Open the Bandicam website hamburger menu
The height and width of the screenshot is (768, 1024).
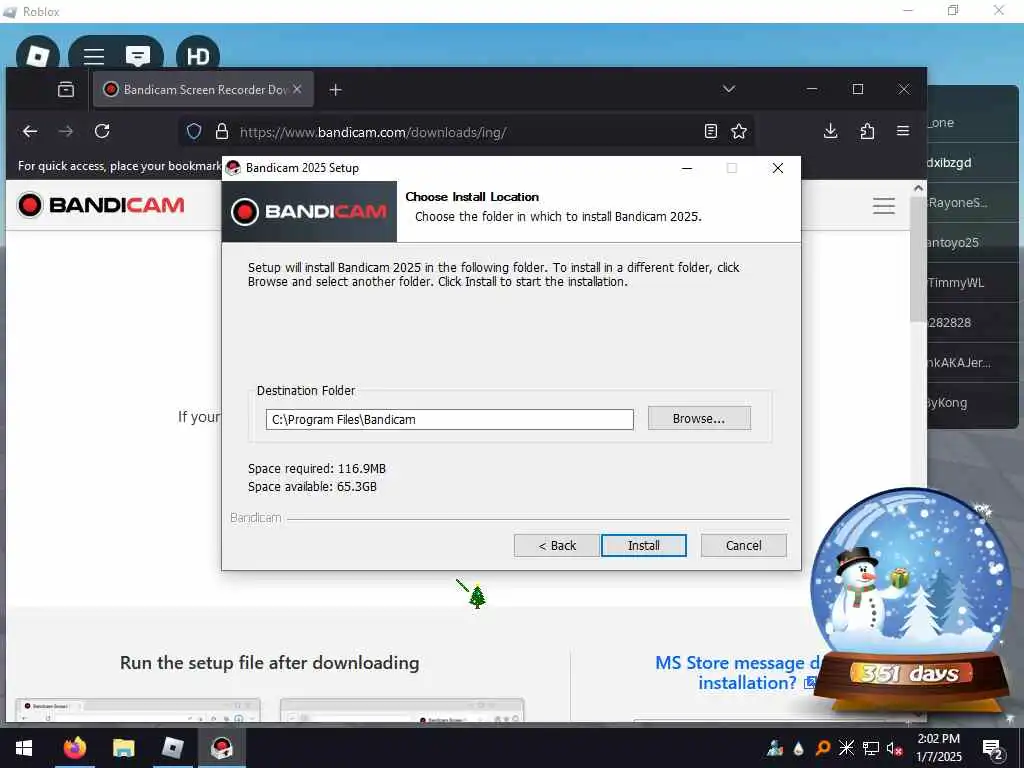(884, 206)
